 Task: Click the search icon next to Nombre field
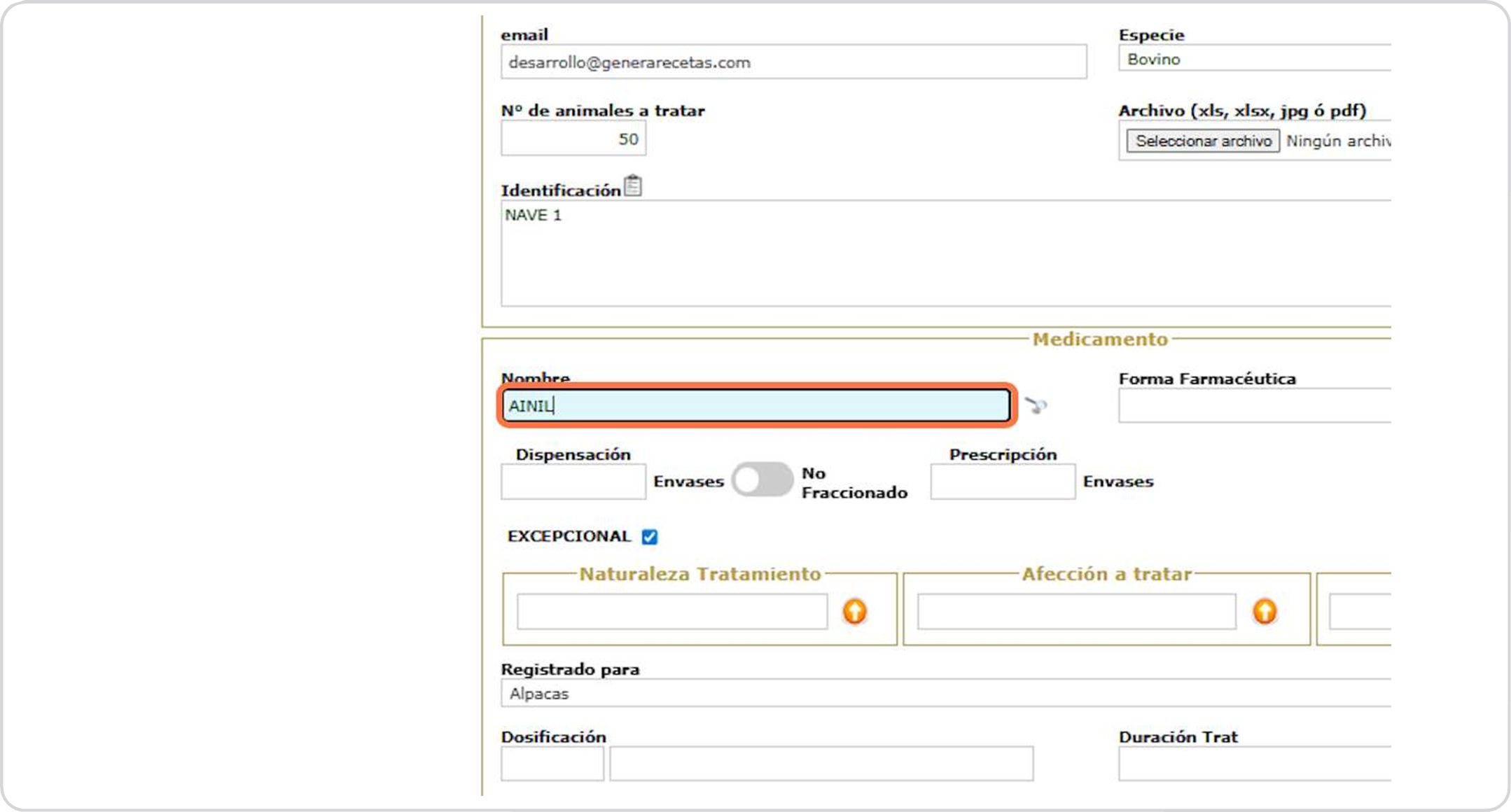click(x=1036, y=405)
